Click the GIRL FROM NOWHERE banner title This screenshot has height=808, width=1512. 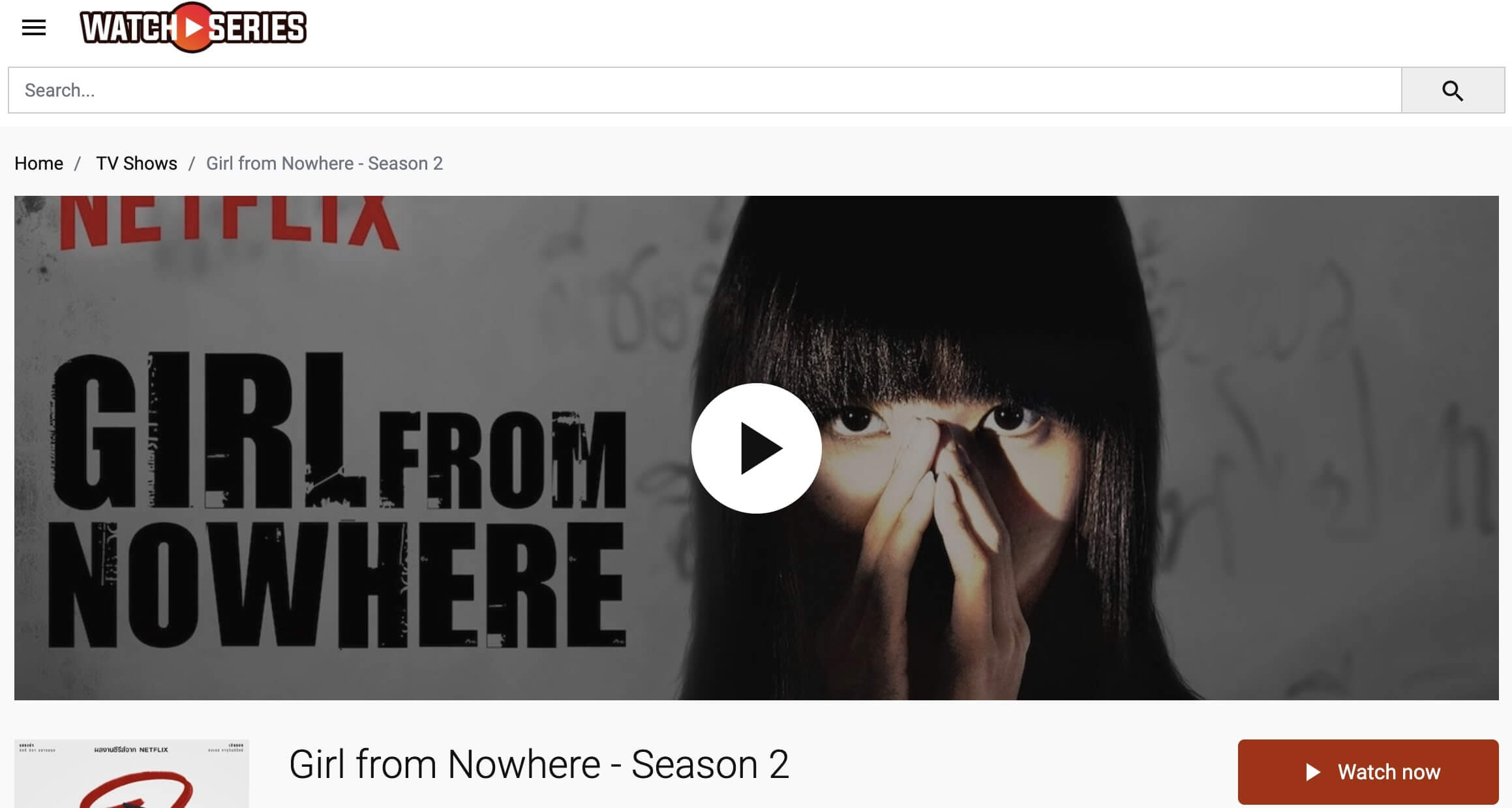pyautogui.click(x=337, y=500)
